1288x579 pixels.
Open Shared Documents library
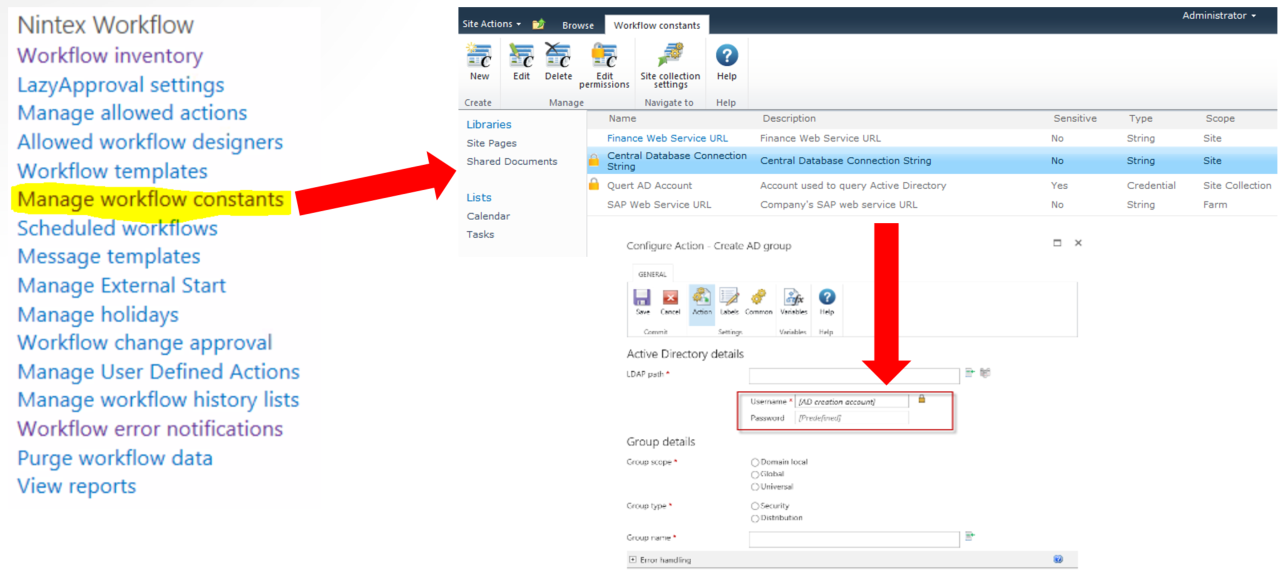point(512,161)
